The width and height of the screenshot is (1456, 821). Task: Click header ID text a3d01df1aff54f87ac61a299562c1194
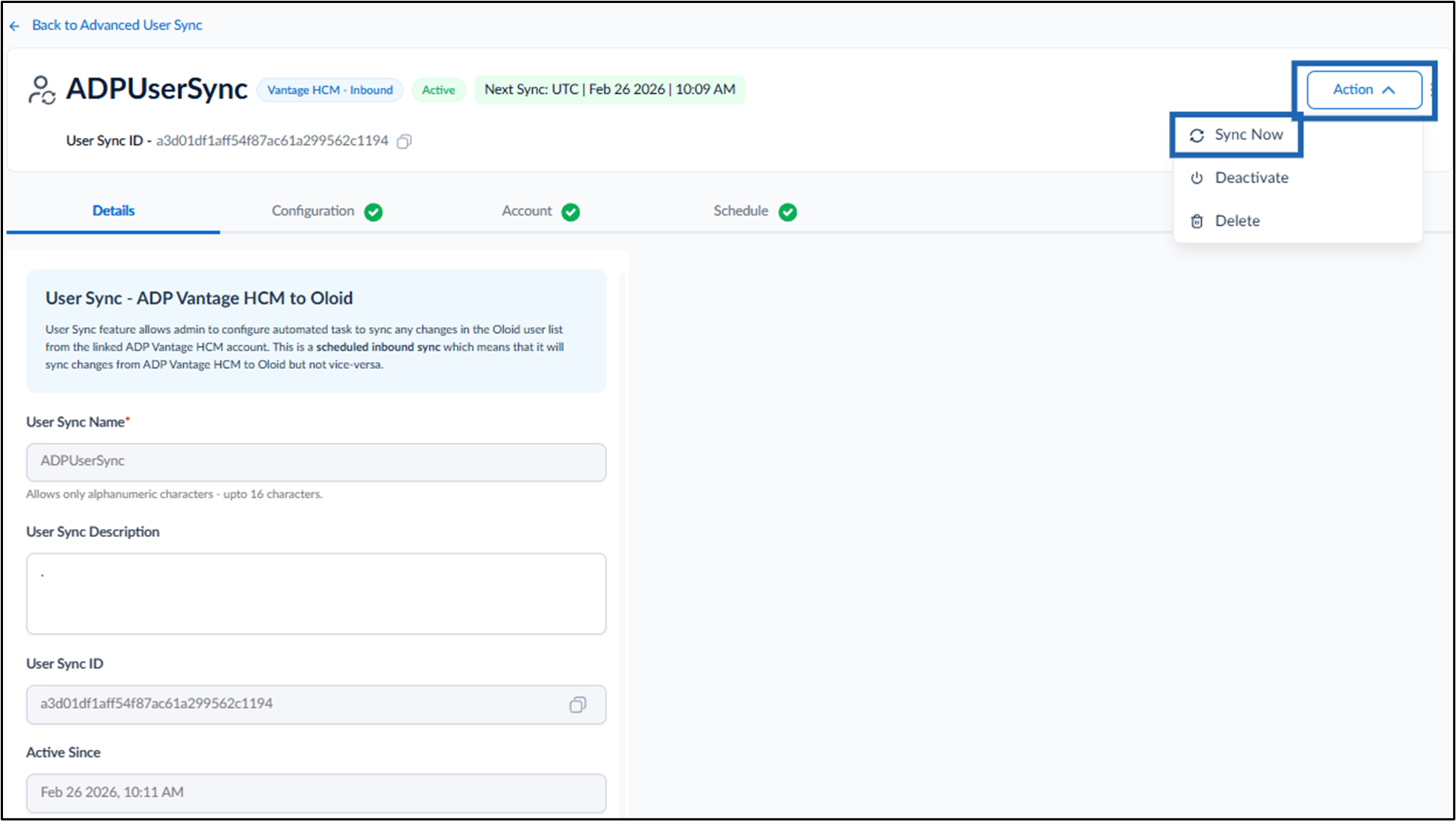pyautogui.click(x=272, y=140)
